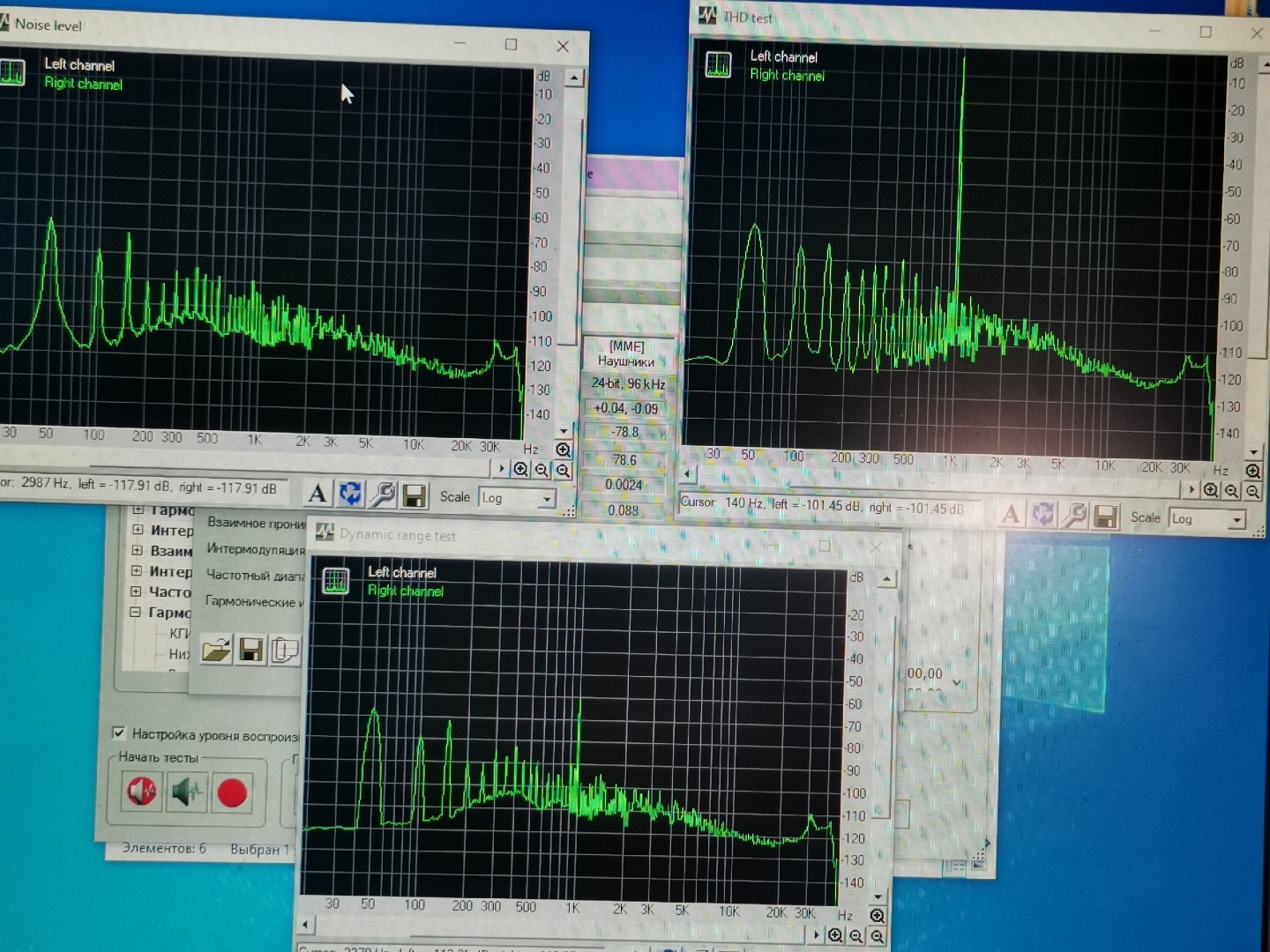Click text labels 'A' icon in Noise level window
Viewport: 1270px width, 952px height.
(x=317, y=495)
